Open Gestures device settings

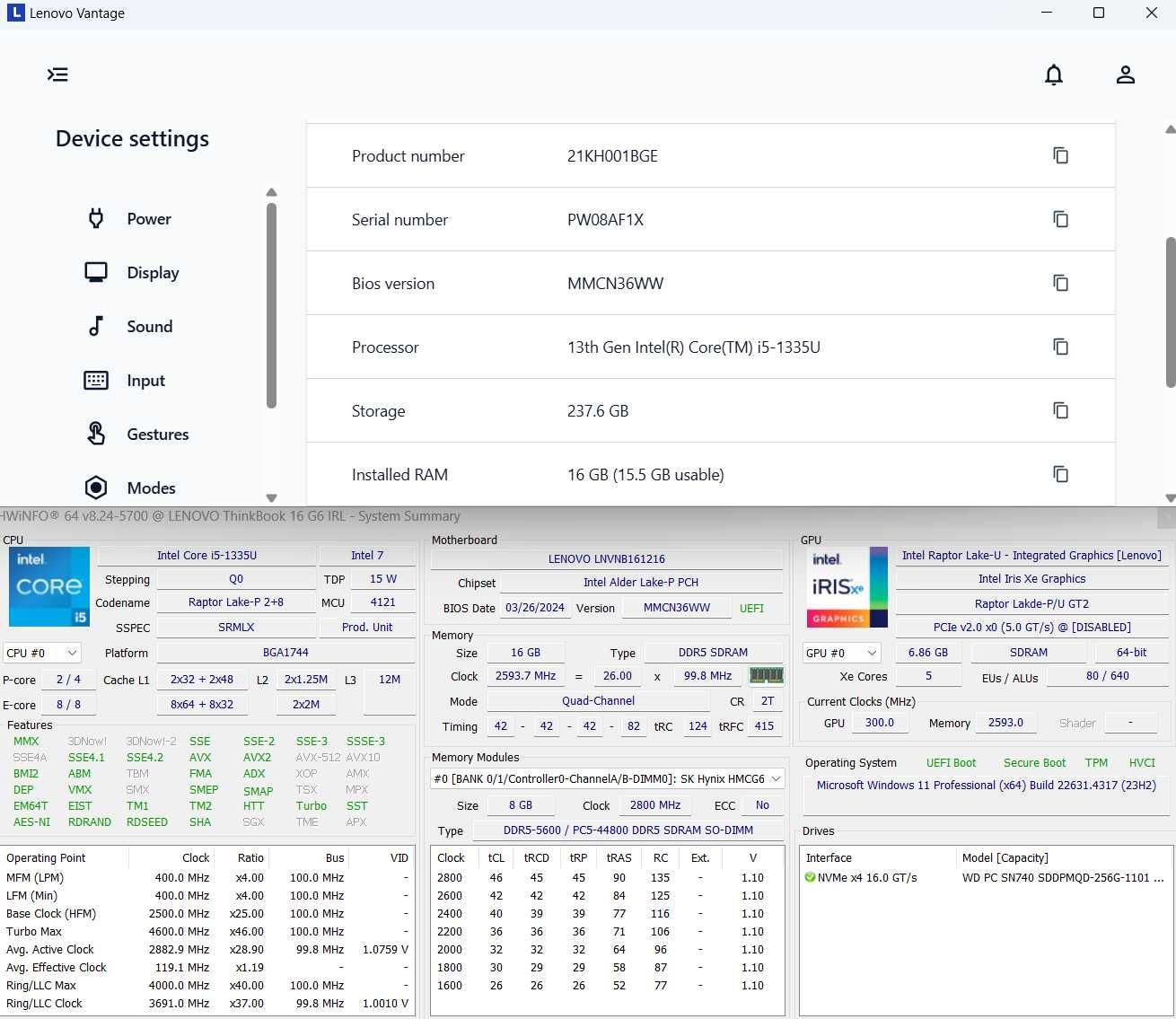pyautogui.click(x=158, y=434)
